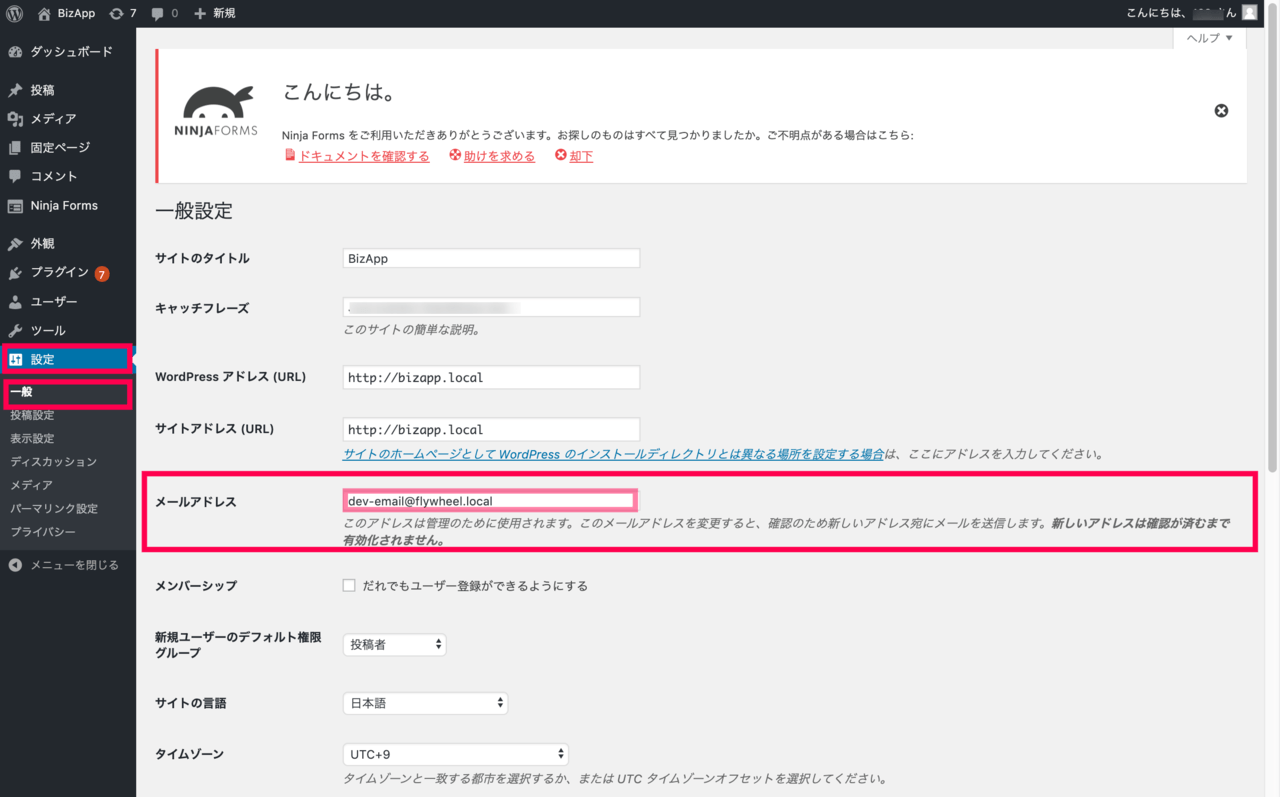This screenshot has width=1280, height=797.
Task: Dismiss the Ninja Forms notice X icon
Action: click(x=1221, y=111)
